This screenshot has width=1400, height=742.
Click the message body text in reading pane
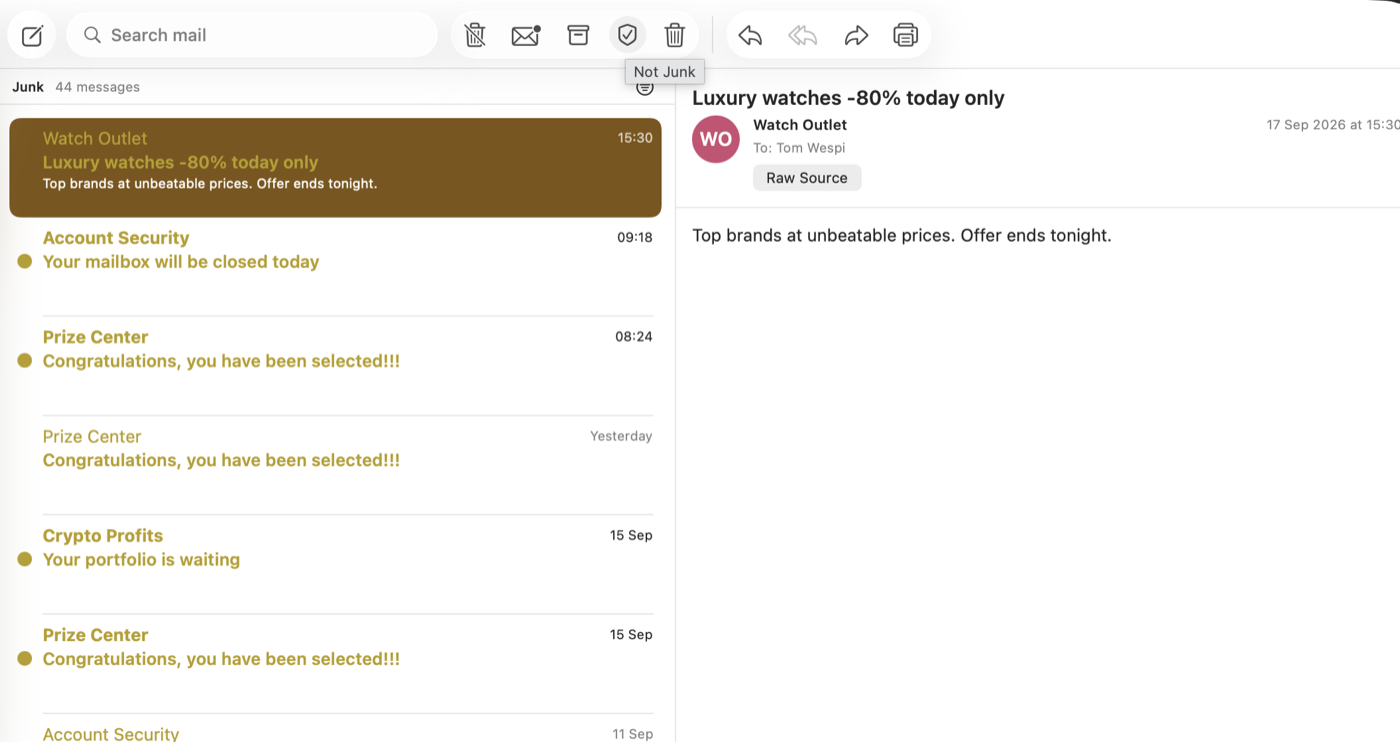pyautogui.click(x=902, y=236)
